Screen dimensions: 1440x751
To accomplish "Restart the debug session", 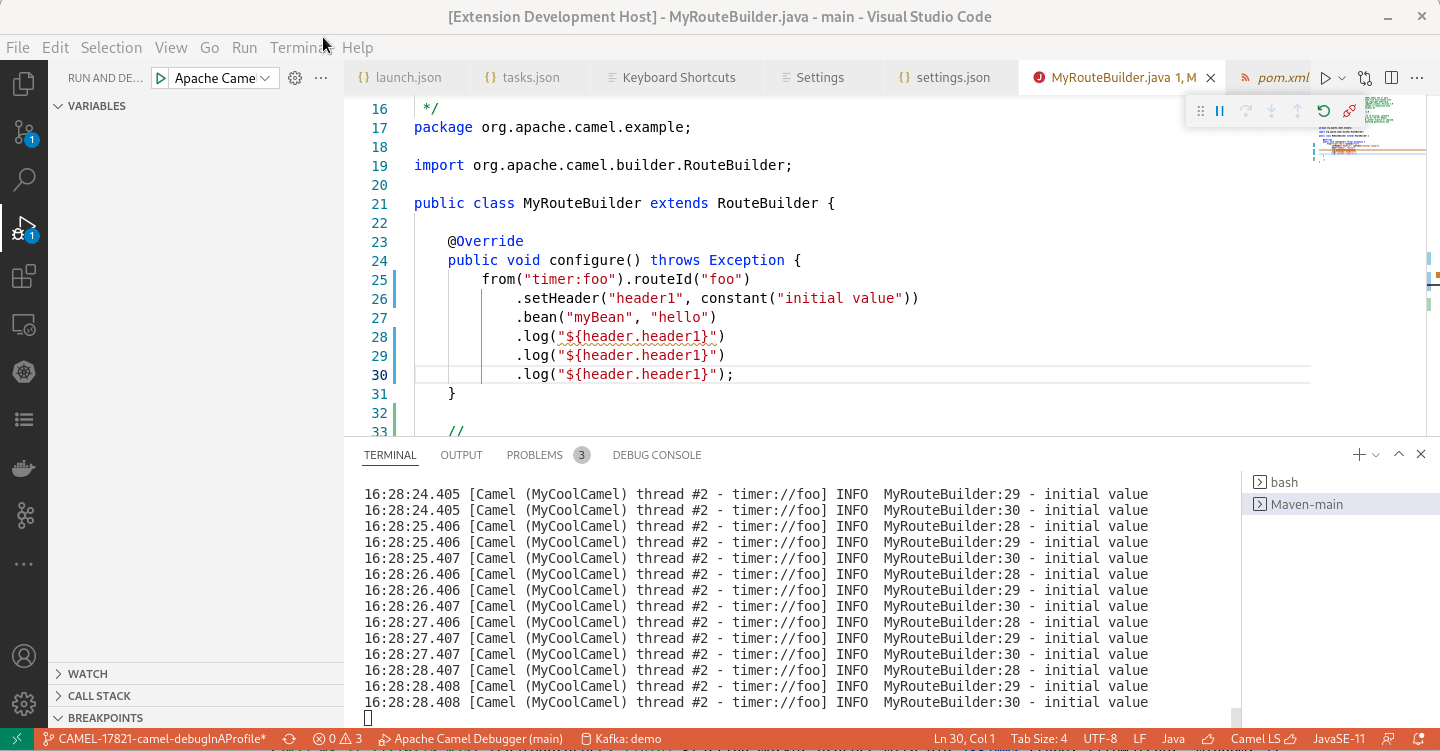I will 1323,110.
